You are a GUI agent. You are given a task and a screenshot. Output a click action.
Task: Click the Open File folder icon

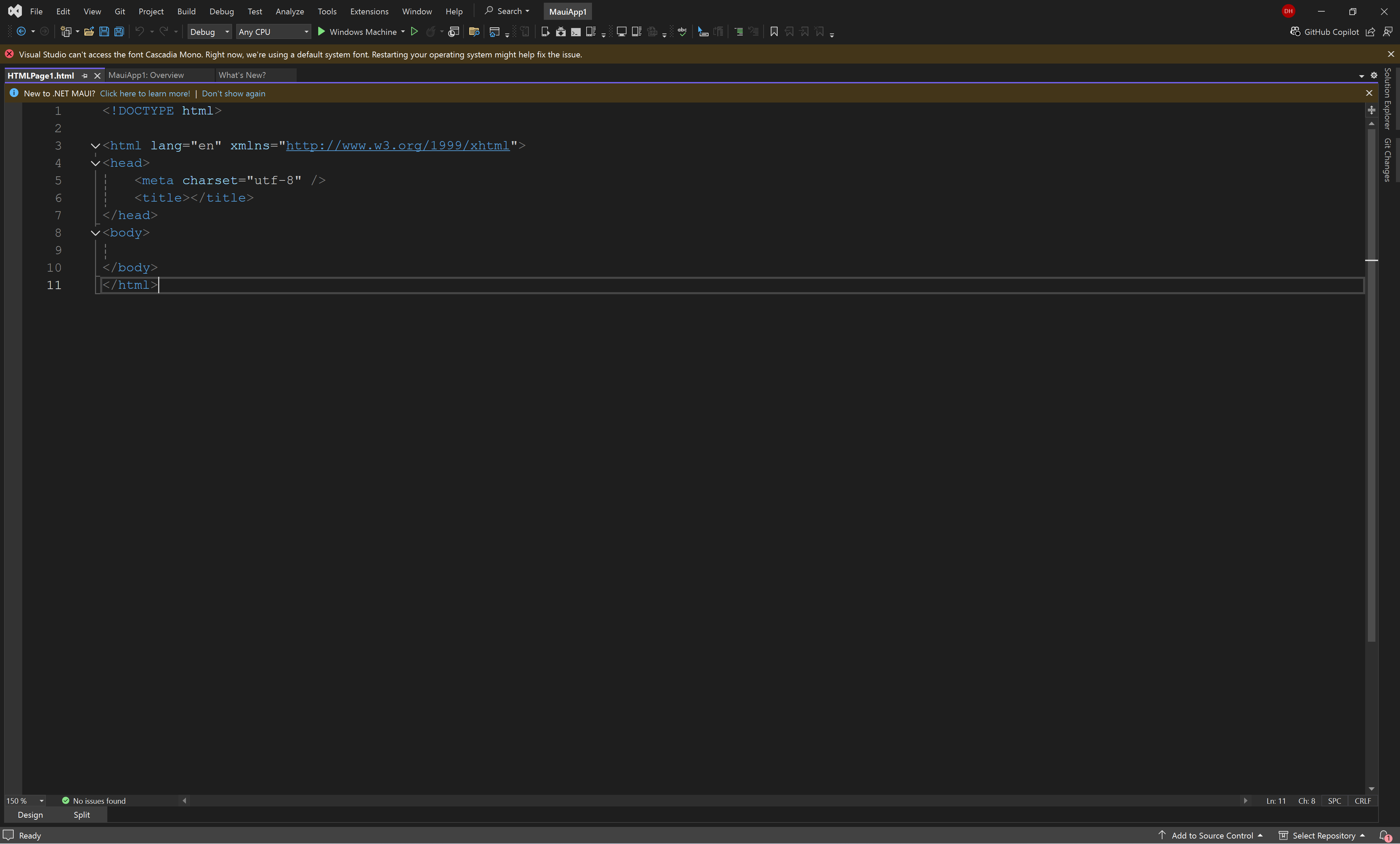click(x=89, y=32)
